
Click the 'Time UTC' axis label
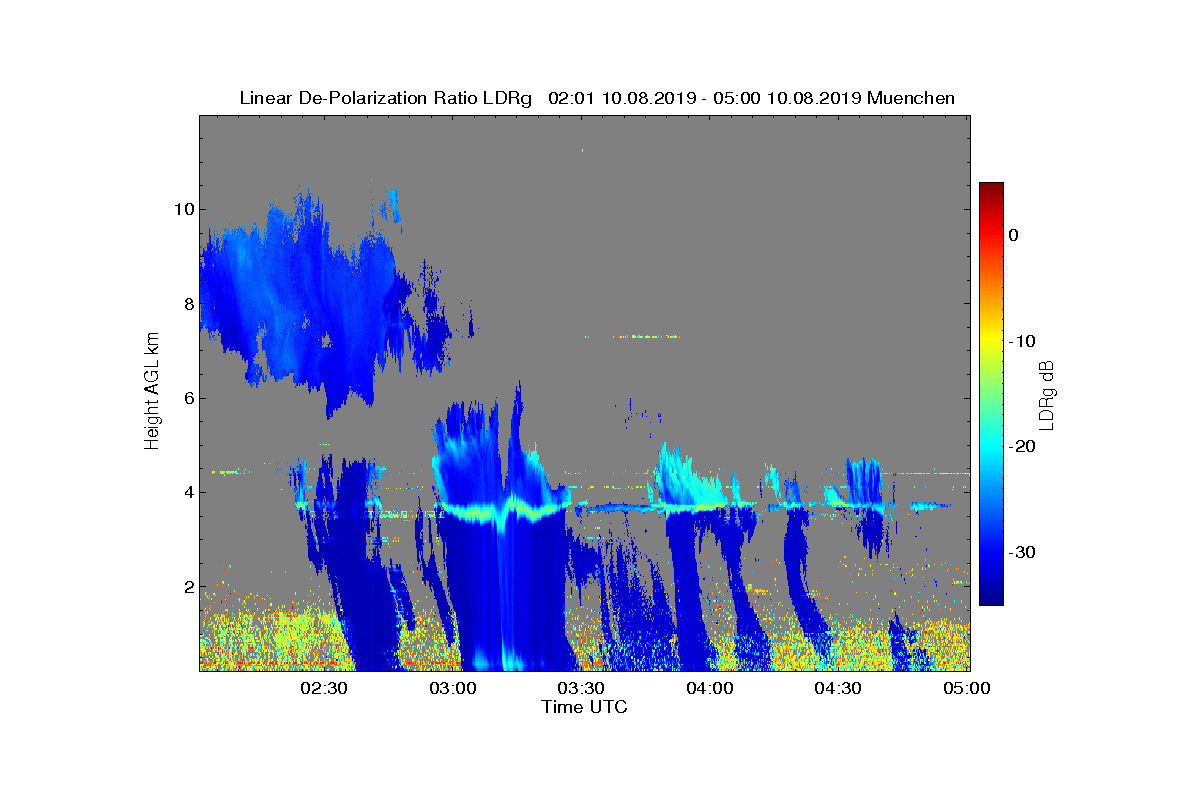coord(585,707)
